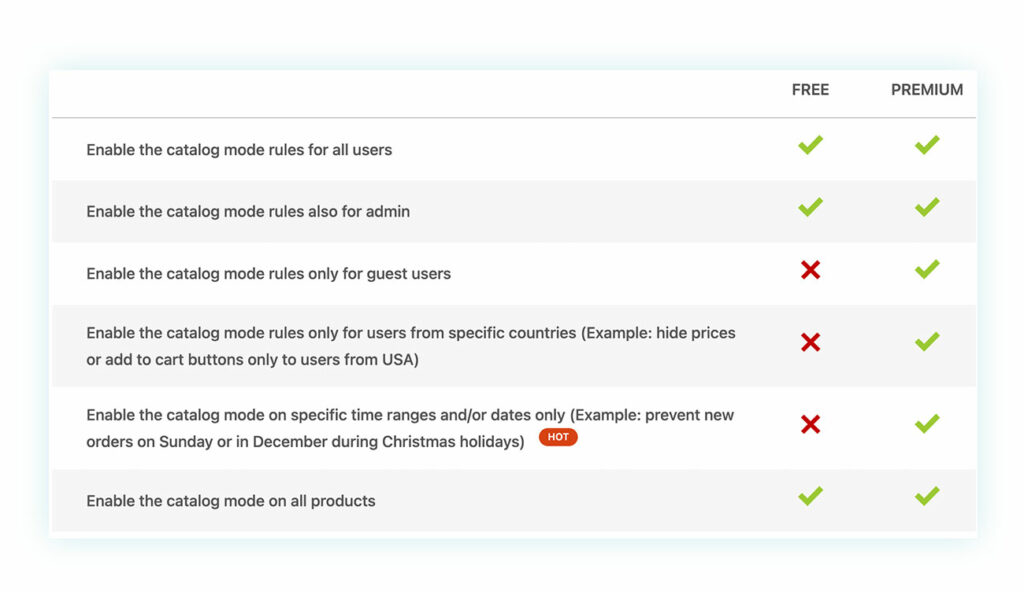Click the 'only for guest users' feature text
1024x592 pixels.
click(268, 274)
